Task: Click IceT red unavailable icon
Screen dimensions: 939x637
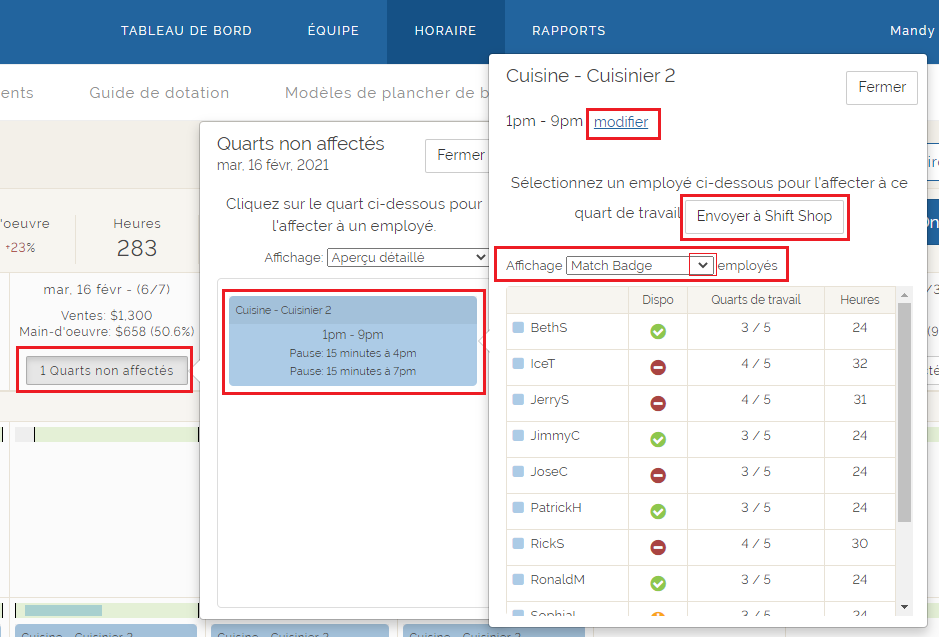Action: click(x=658, y=367)
